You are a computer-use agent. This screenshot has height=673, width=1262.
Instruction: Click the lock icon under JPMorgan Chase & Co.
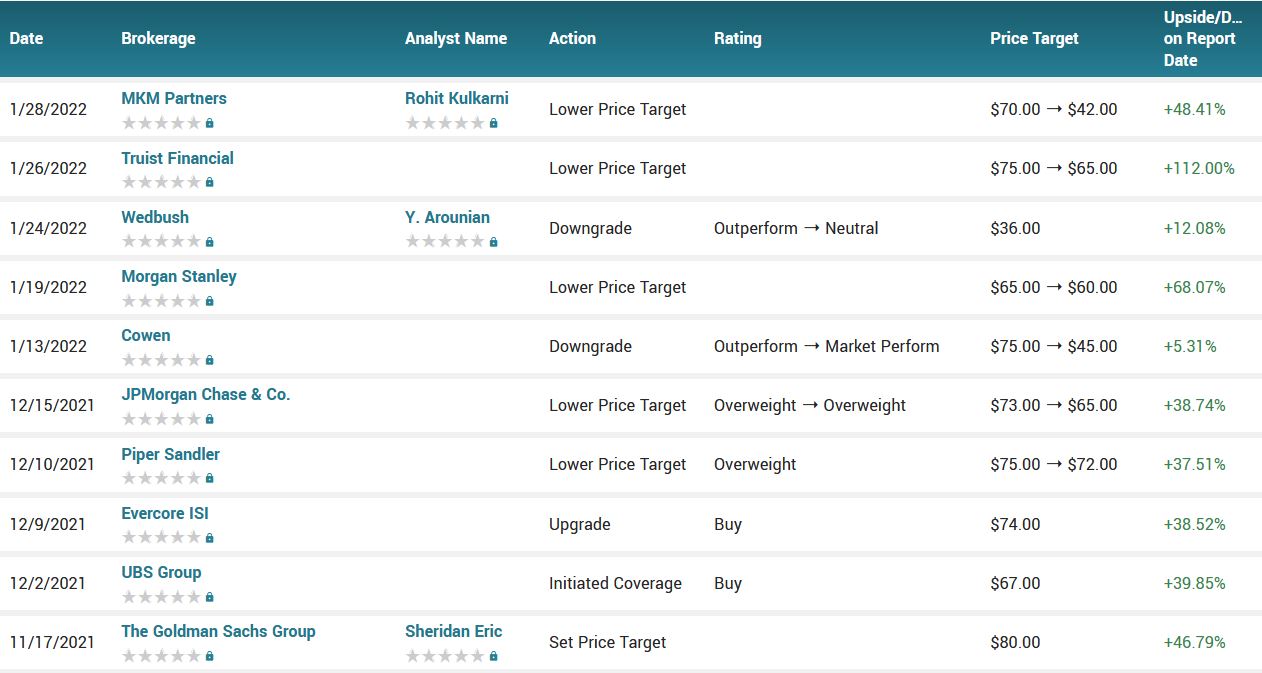point(209,419)
